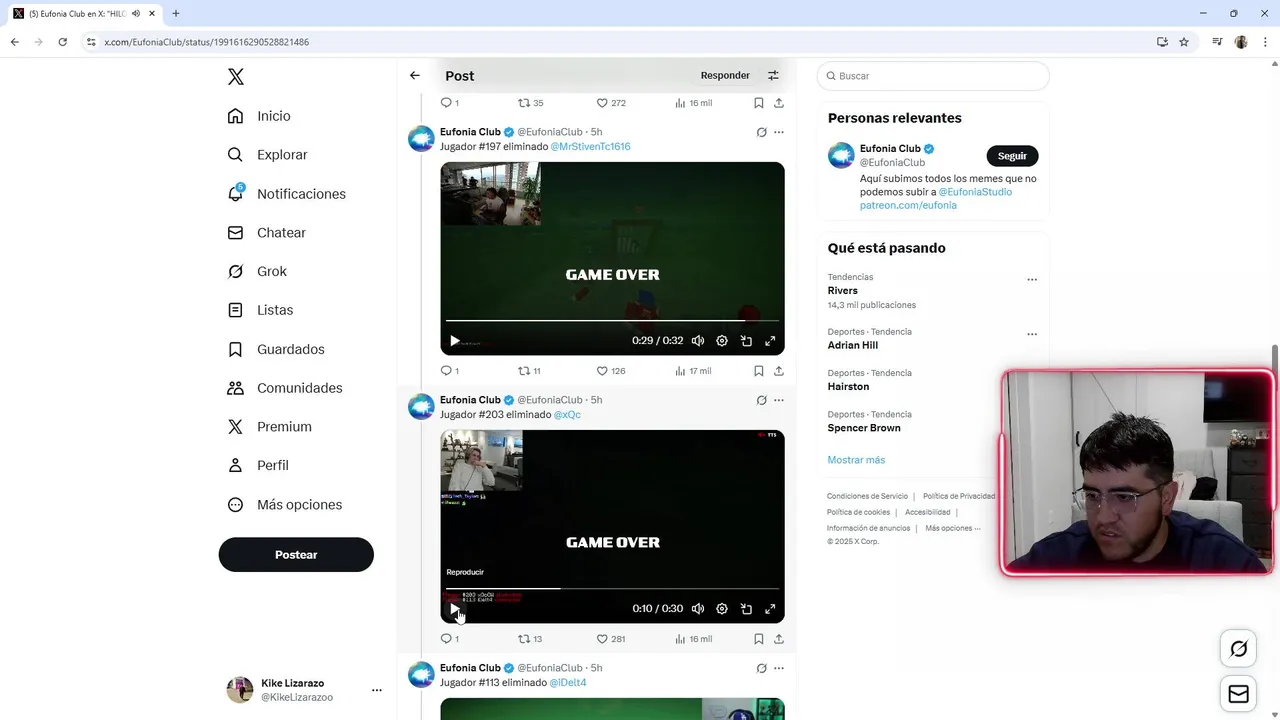
Task: Open the Spencer Brown trend
Action: (864, 428)
